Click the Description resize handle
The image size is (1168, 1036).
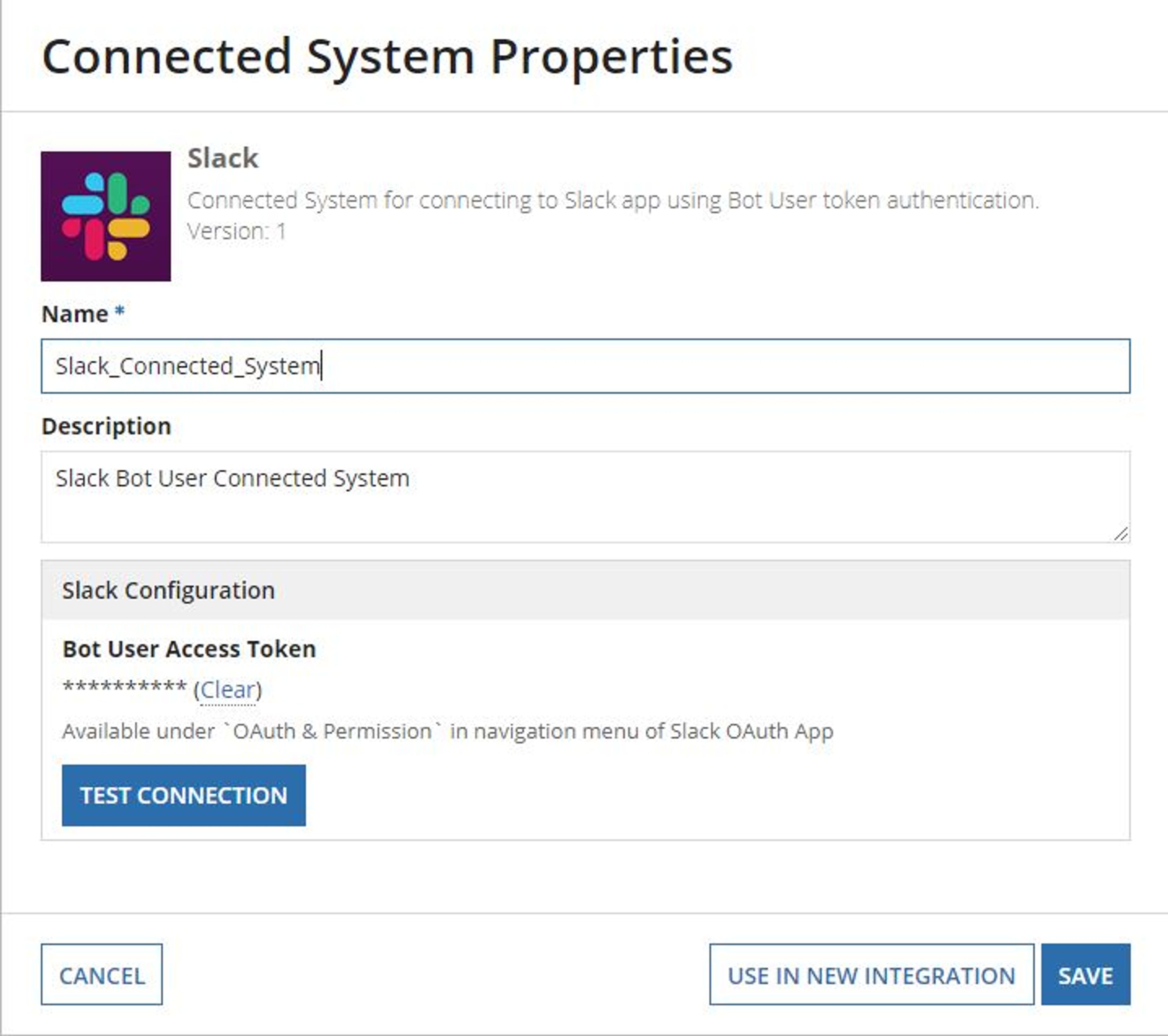coord(1121,533)
